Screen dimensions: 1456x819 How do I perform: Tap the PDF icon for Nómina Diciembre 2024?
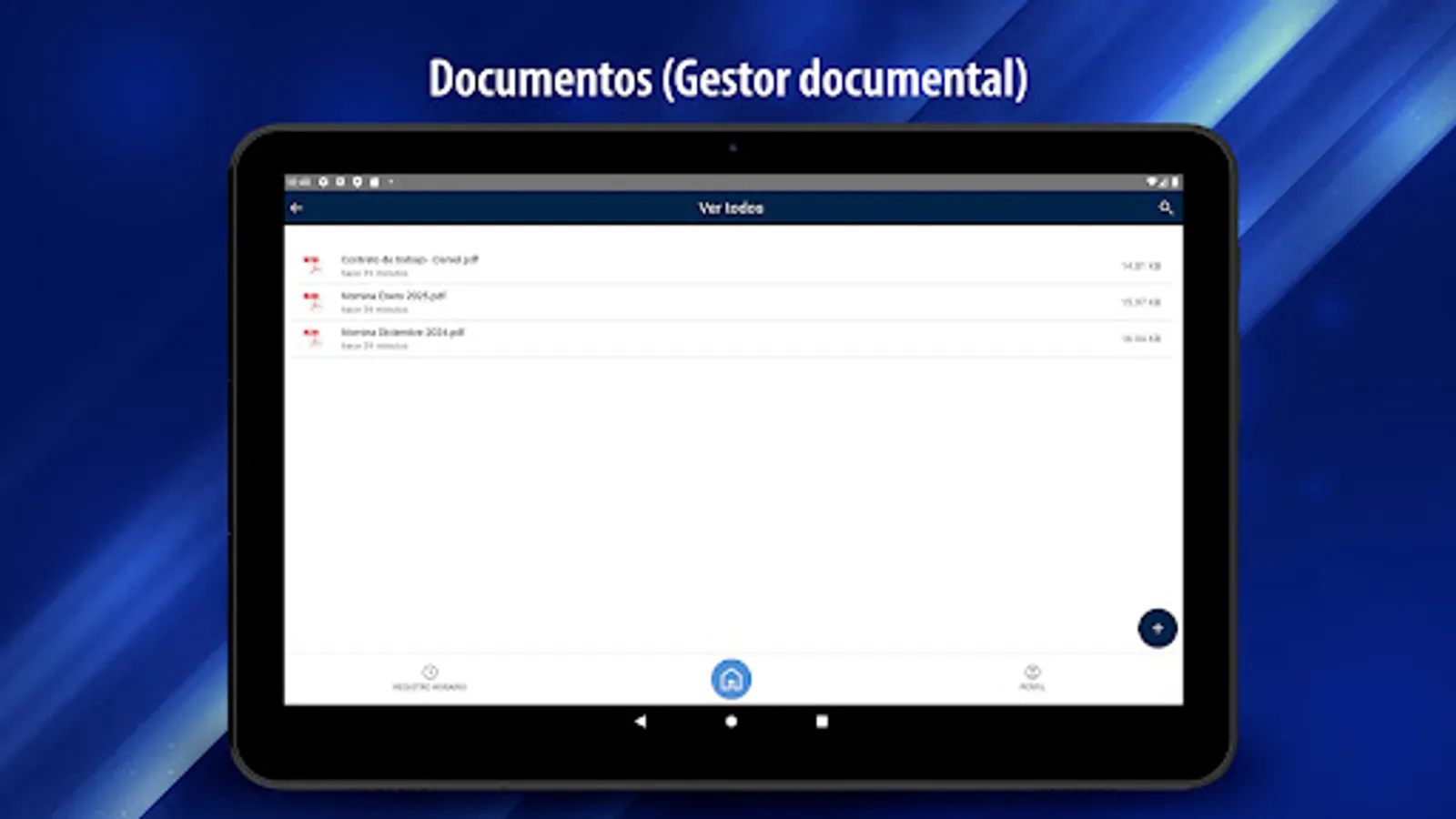click(x=313, y=339)
